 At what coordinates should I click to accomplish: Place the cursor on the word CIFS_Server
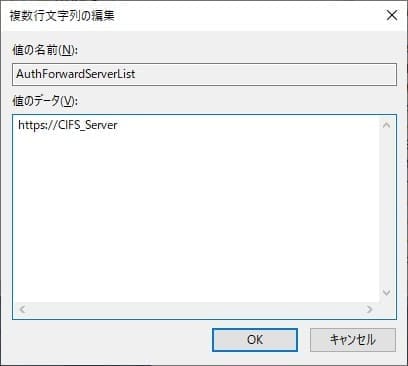point(88,125)
